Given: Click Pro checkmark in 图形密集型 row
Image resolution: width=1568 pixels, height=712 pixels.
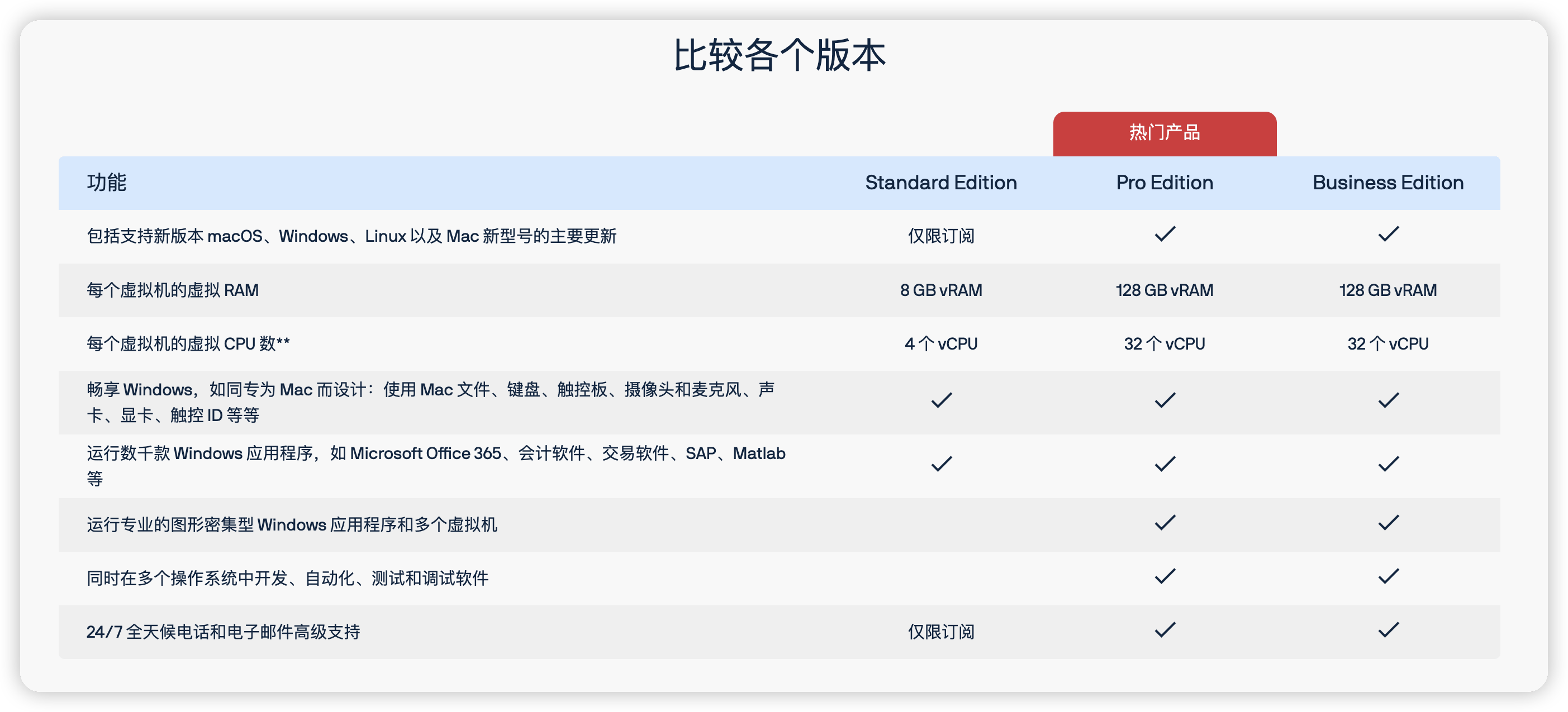Looking at the screenshot, I should click(x=1165, y=522).
